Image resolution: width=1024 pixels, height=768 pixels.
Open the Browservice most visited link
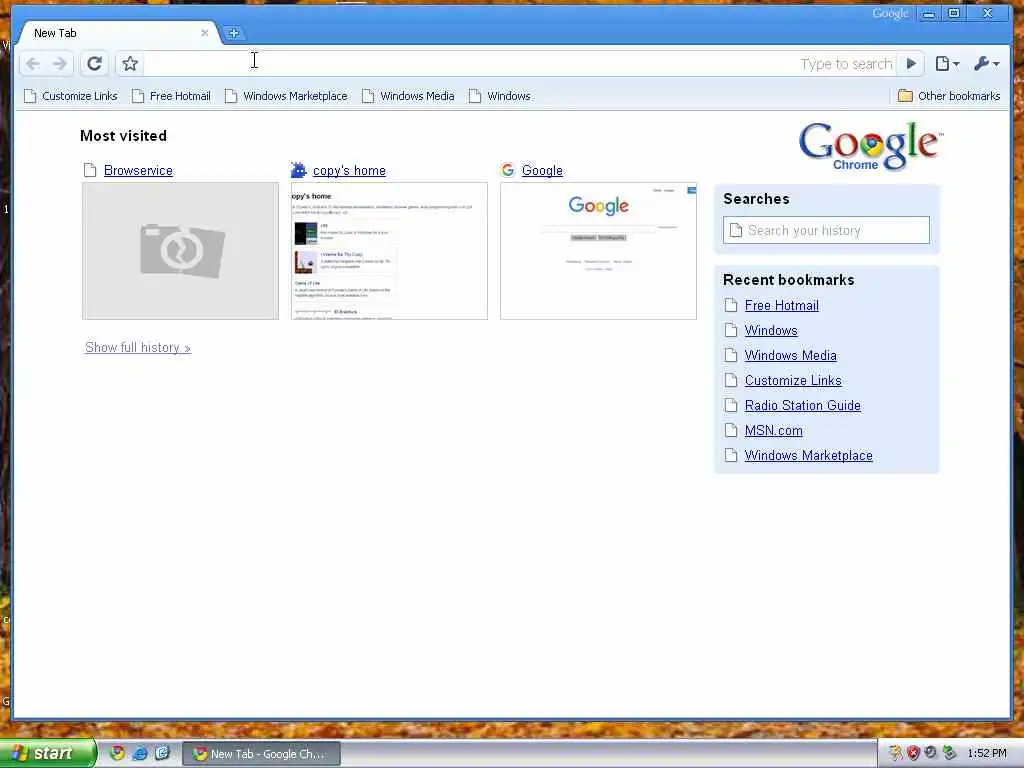coord(138,170)
